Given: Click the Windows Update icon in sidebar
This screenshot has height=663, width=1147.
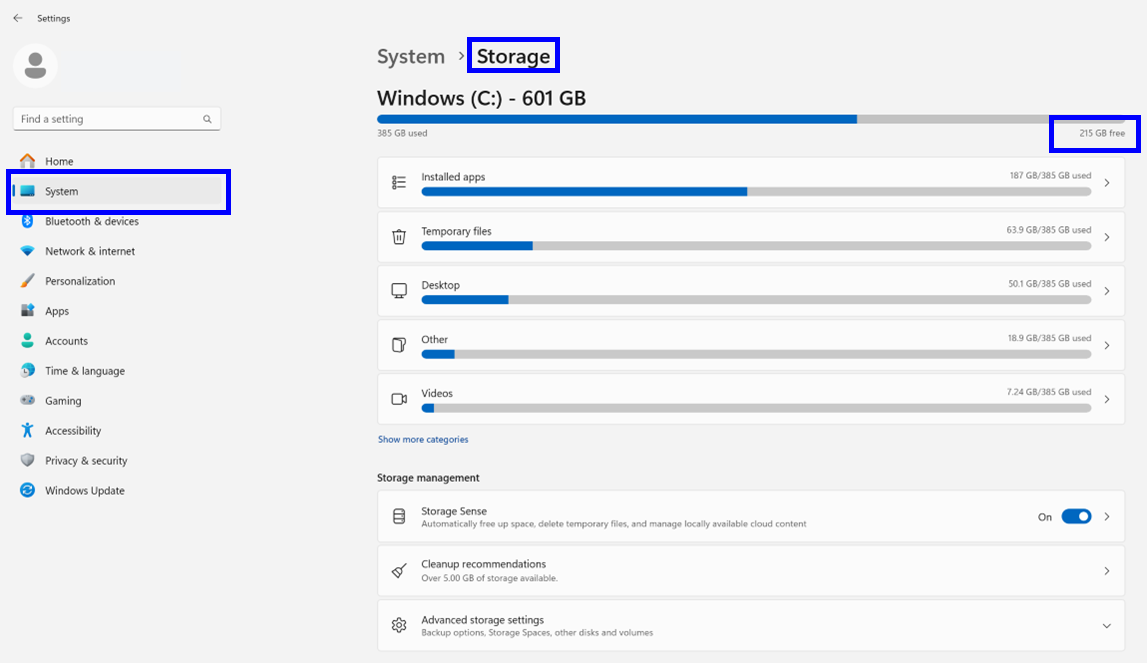Looking at the screenshot, I should (x=27, y=491).
